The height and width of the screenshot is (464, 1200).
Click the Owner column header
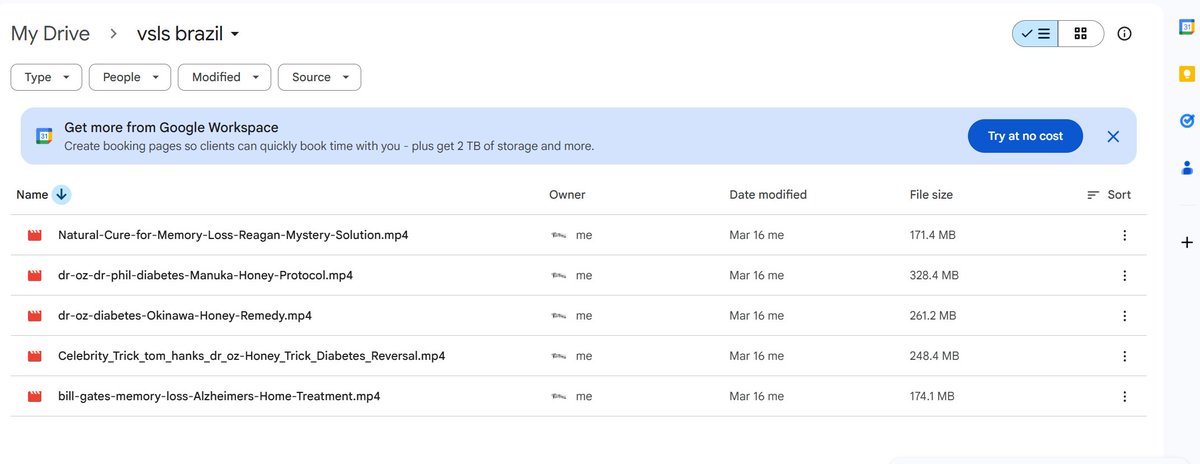[x=567, y=195]
